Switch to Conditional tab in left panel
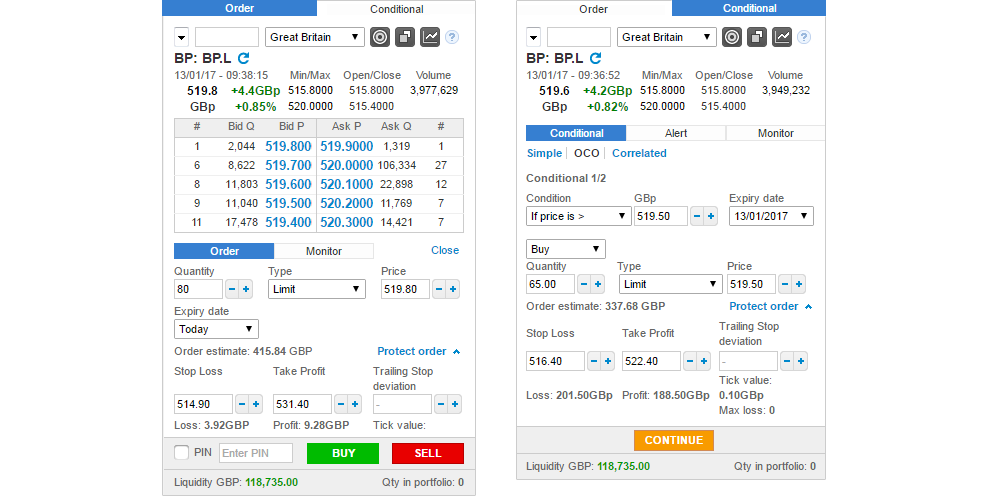Viewport: 988px width, 500px height. click(x=396, y=9)
